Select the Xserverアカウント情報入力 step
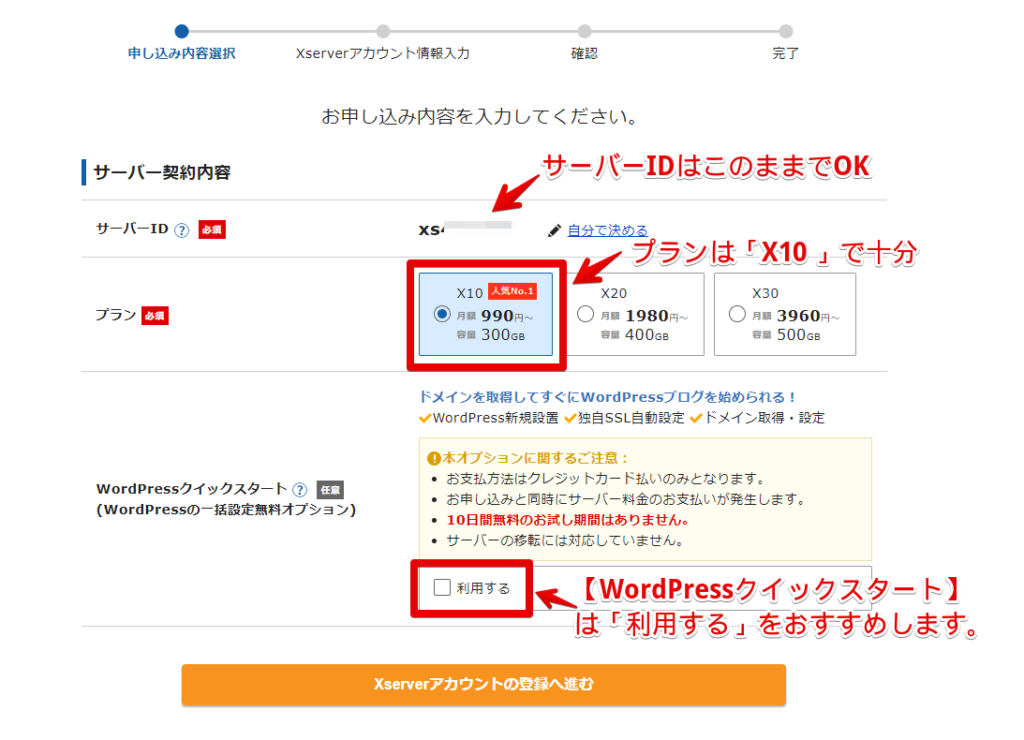 coord(383,54)
